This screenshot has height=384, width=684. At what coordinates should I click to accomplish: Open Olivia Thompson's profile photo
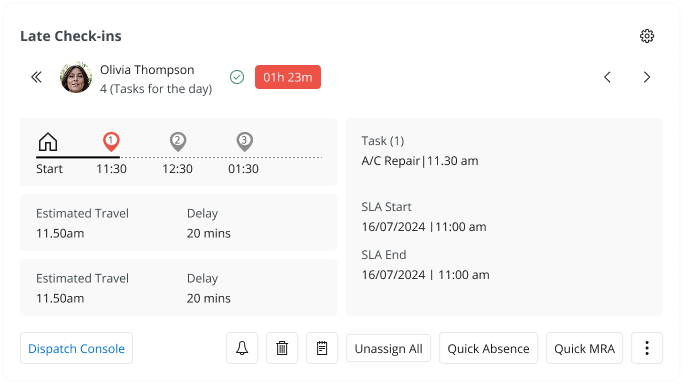pos(76,78)
